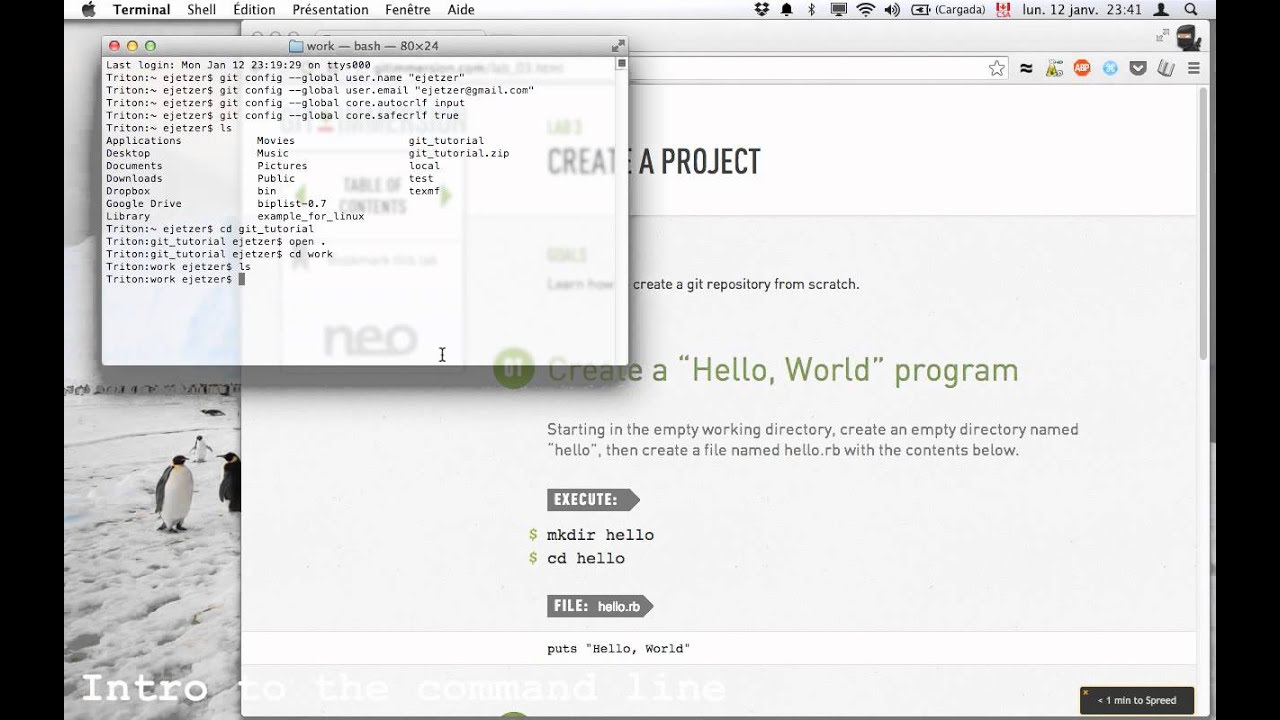Click the browser page vertical scrollbar

1202,225
